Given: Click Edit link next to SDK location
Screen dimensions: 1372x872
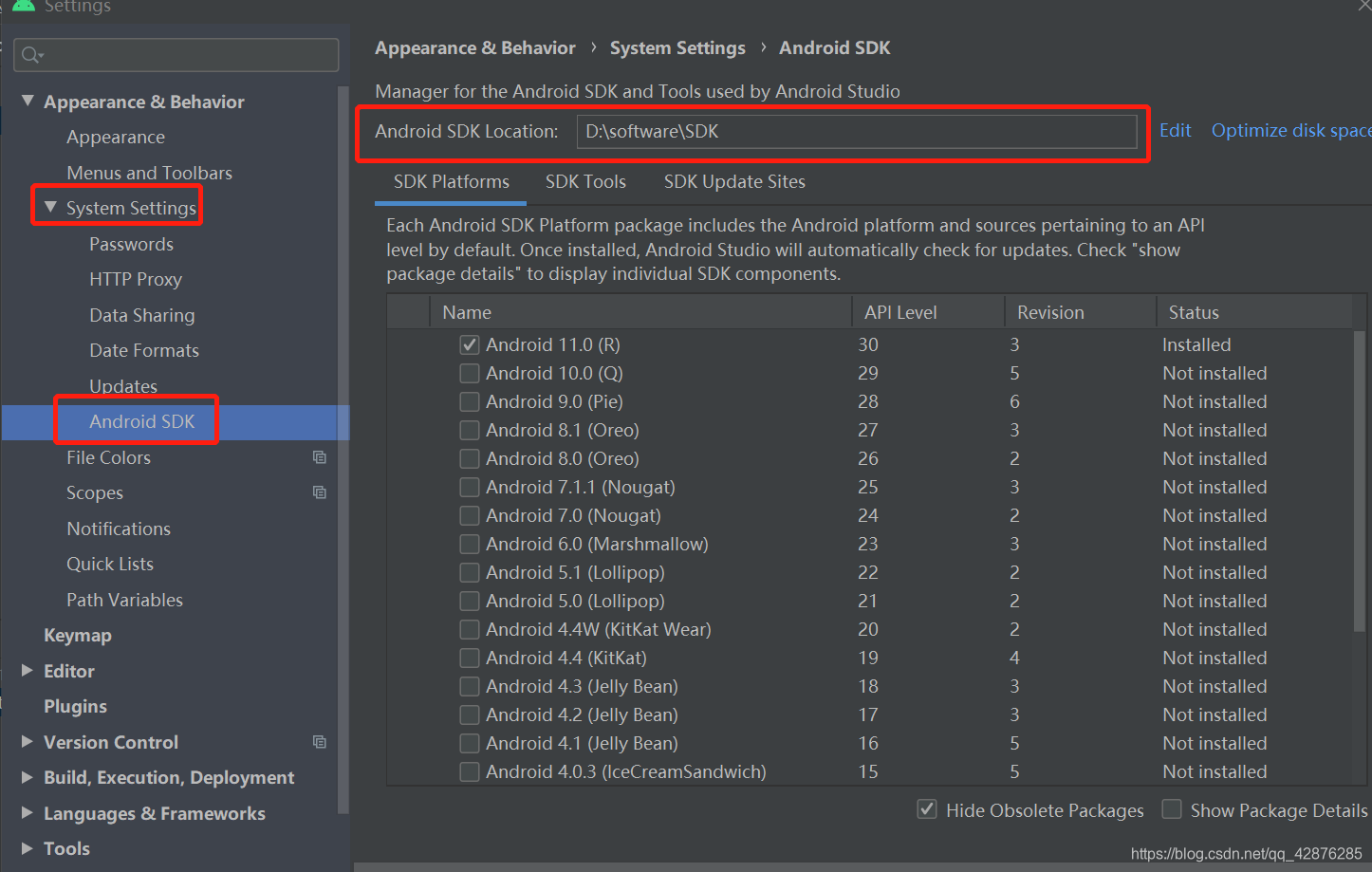Looking at the screenshot, I should (1175, 131).
